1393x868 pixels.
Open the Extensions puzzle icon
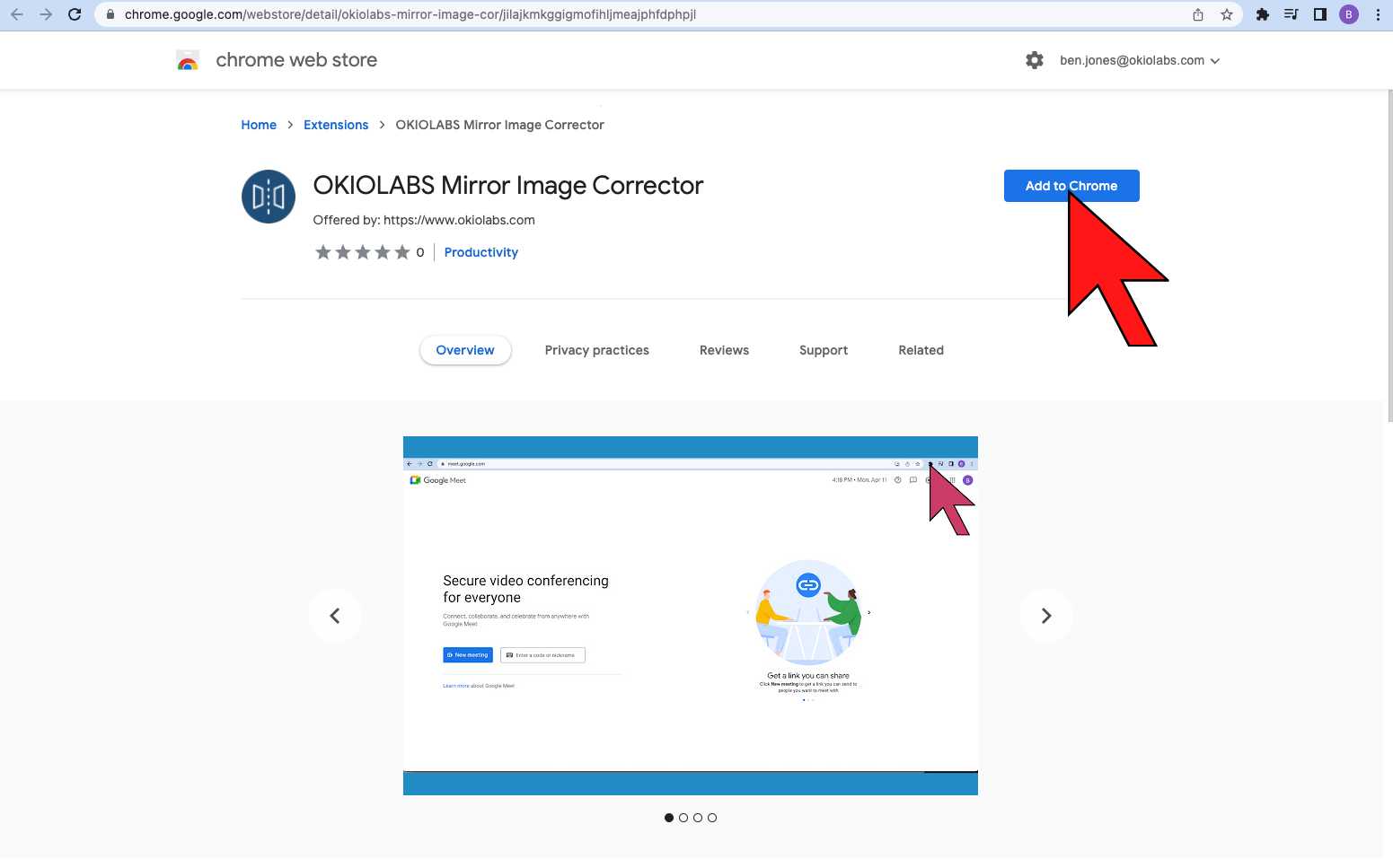pyautogui.click(x=1262, y=14)
